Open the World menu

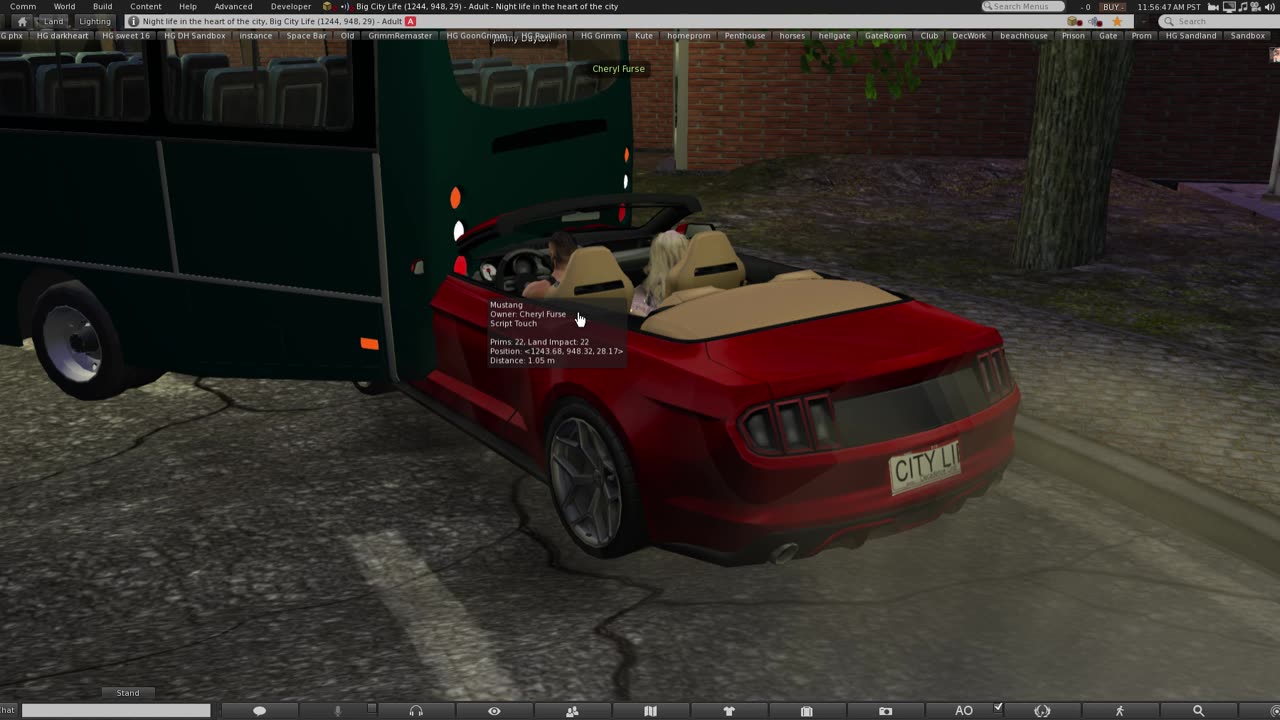[64, 6]
